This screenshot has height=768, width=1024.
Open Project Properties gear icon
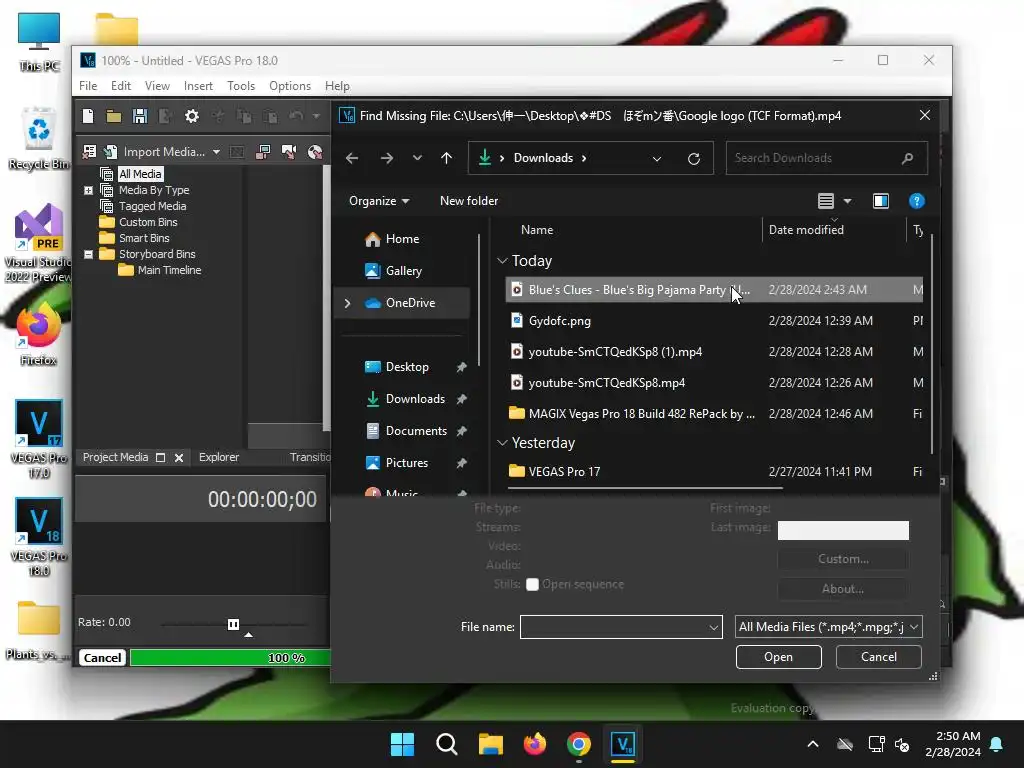[191, 116]
